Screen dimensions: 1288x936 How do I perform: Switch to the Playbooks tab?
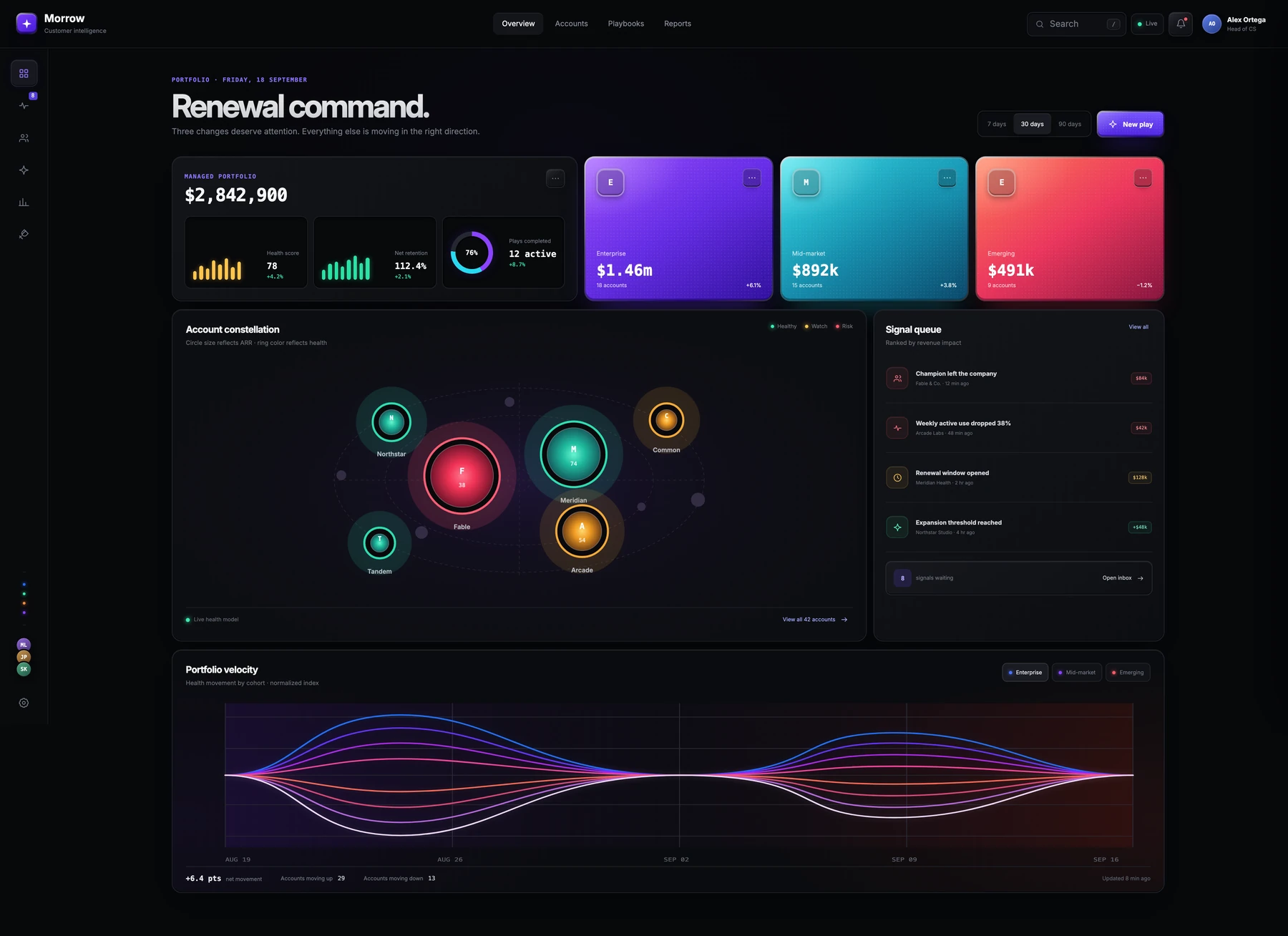(626, 24)
